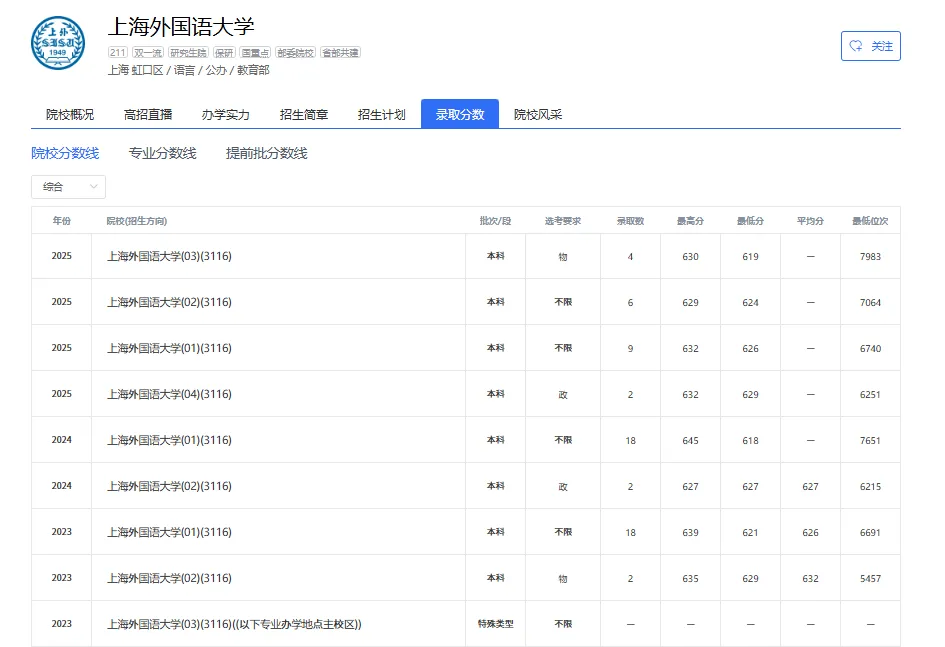Click row 2024 上海外国语大学(02)(3116)
The width and height of the screenshot is (945, 647).
(466, 486)
